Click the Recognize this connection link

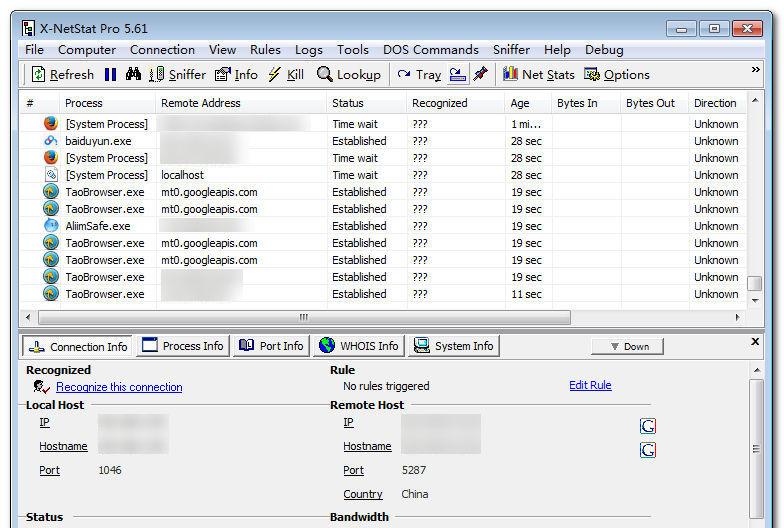119,387
